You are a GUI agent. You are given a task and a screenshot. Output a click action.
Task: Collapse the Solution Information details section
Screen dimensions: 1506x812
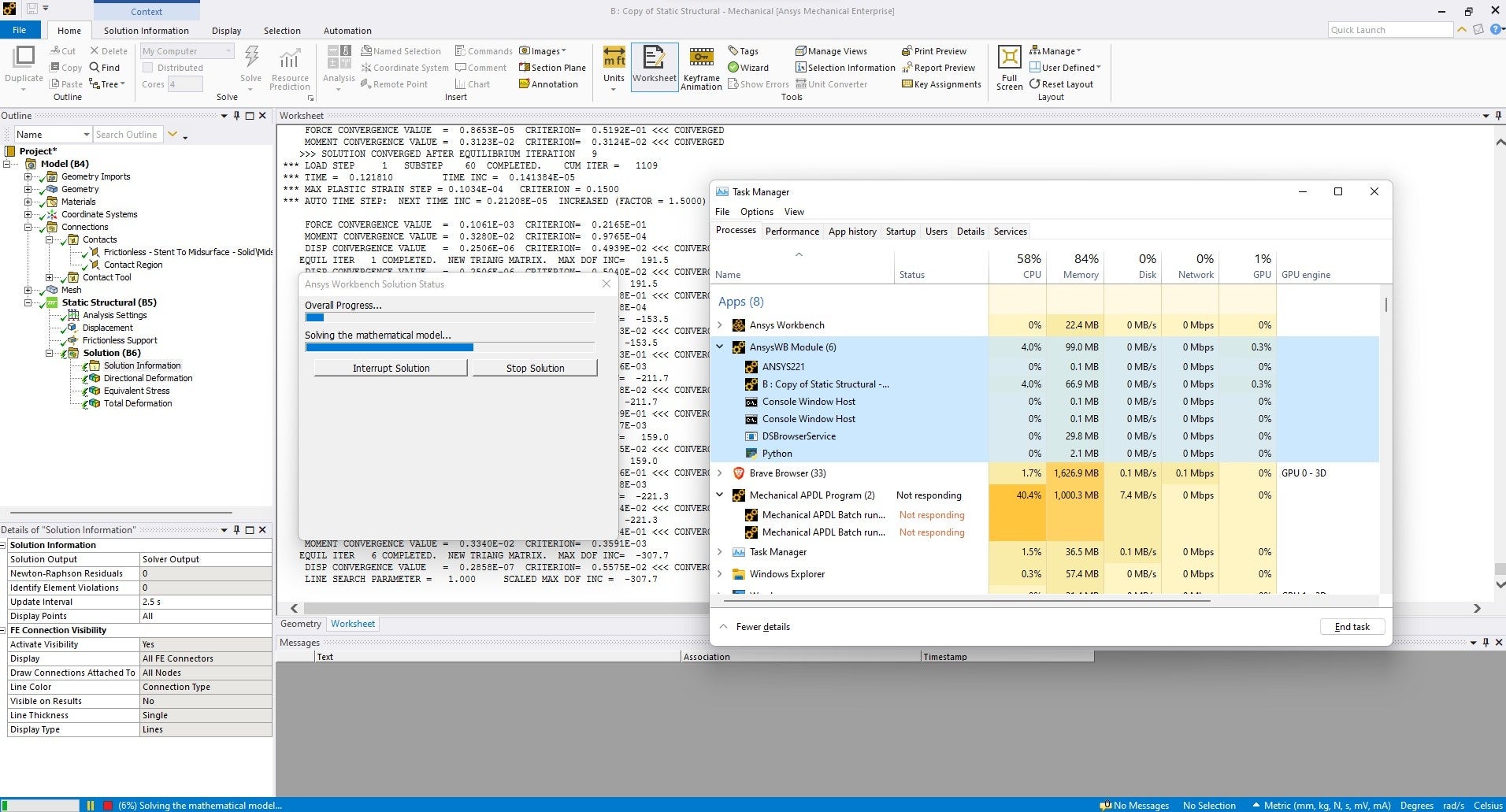tap(3, 545)
